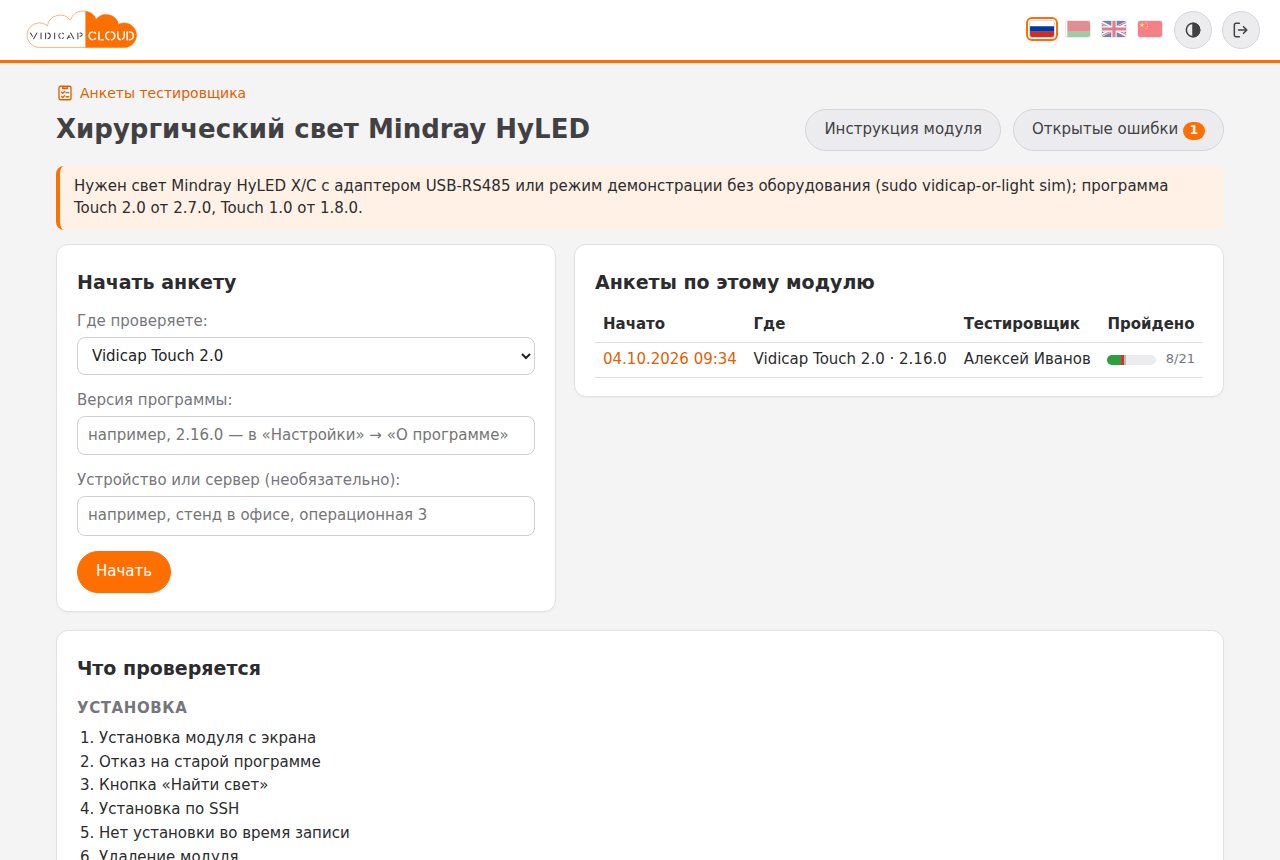
Task: Click the «Алексей Иванов» tester cell
Action: (x=1027, y=358)
